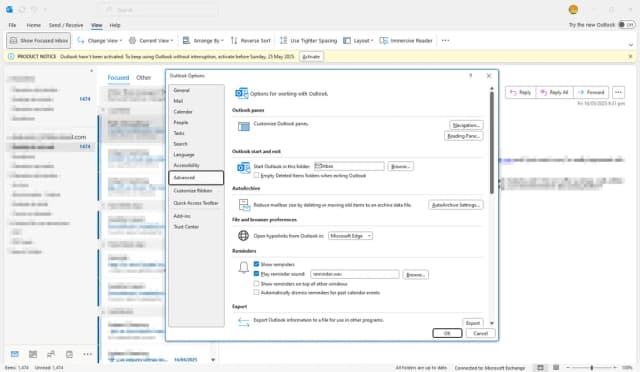Toggle Try the new Outlook switch

pyautogui.click(x=626, y=25)
